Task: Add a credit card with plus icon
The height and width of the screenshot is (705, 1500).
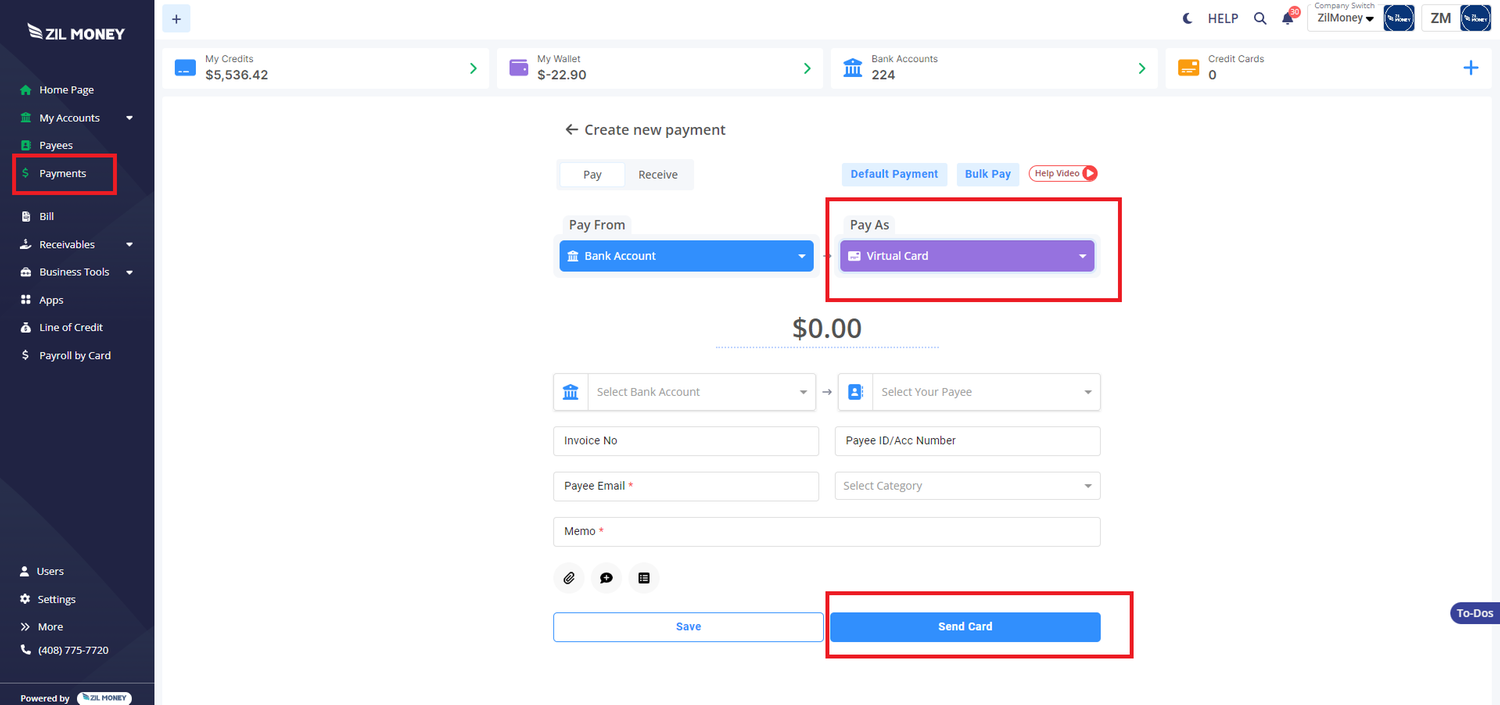Action: (1471, 68)
